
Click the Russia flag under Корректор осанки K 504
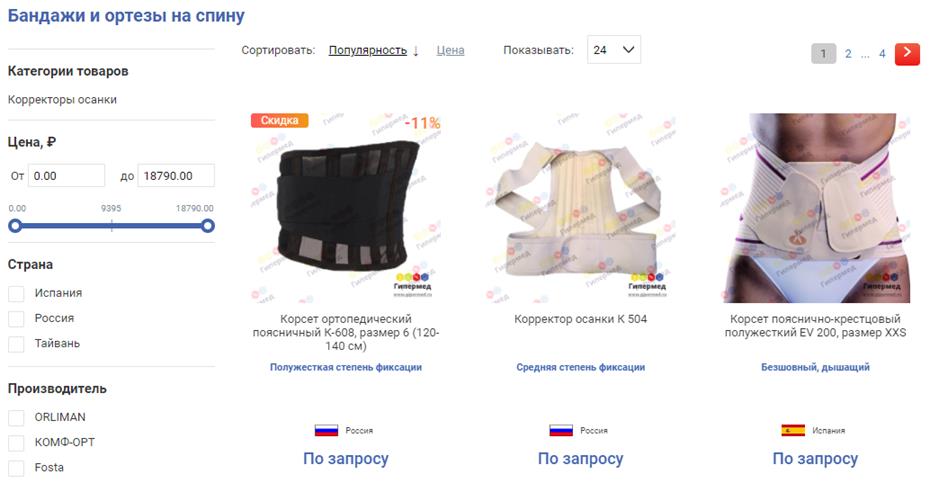561,430
